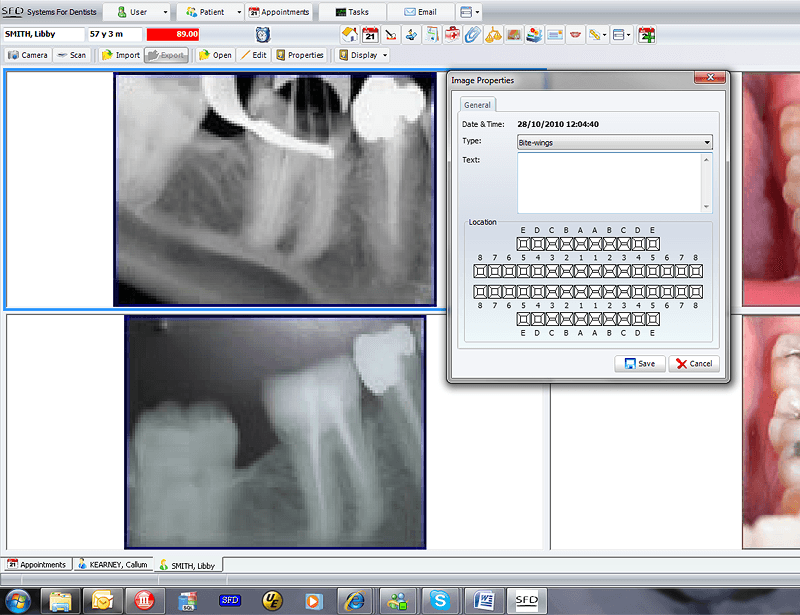
Task: Toggle lower left tooth 1 in Location chart
Action: click(x=582, y=290)
